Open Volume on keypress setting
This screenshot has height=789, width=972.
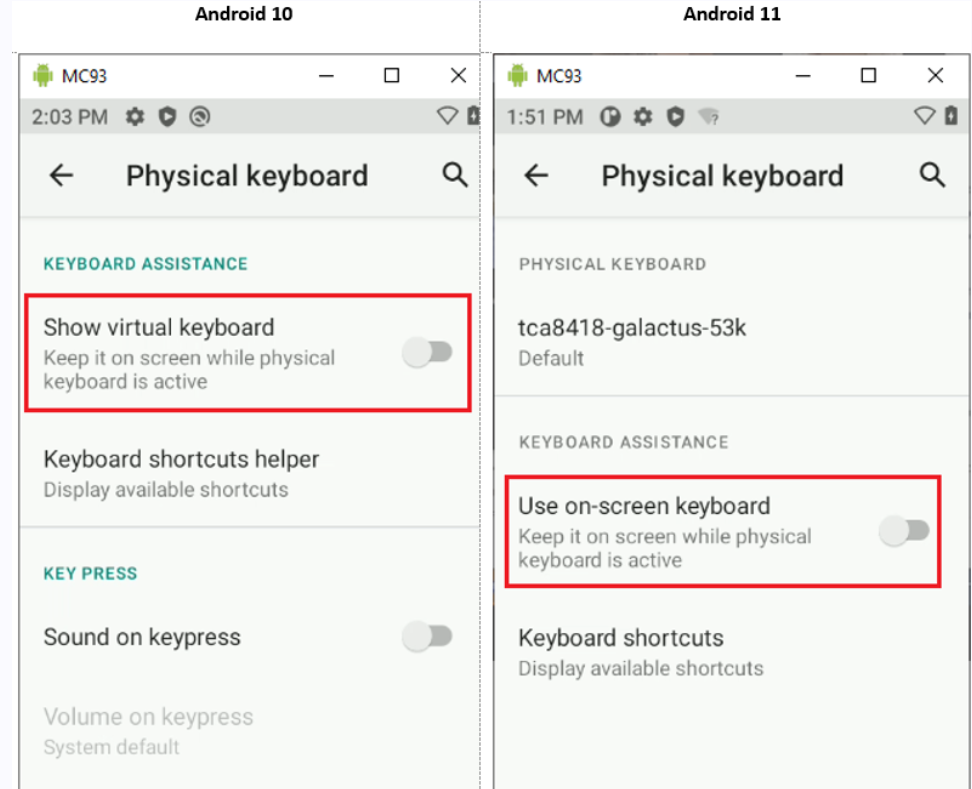148,730
